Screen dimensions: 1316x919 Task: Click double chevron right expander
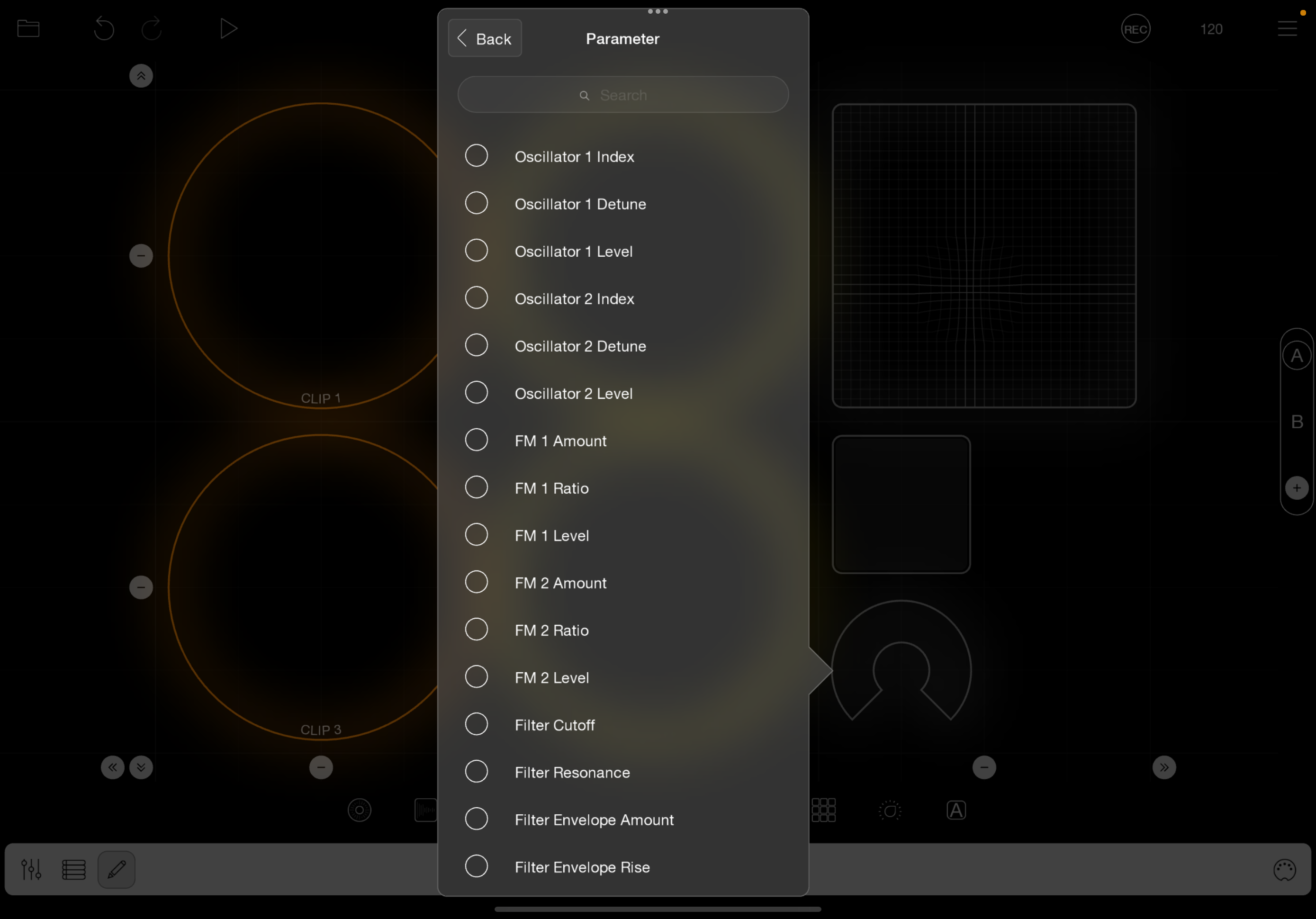click(1163, 767)
